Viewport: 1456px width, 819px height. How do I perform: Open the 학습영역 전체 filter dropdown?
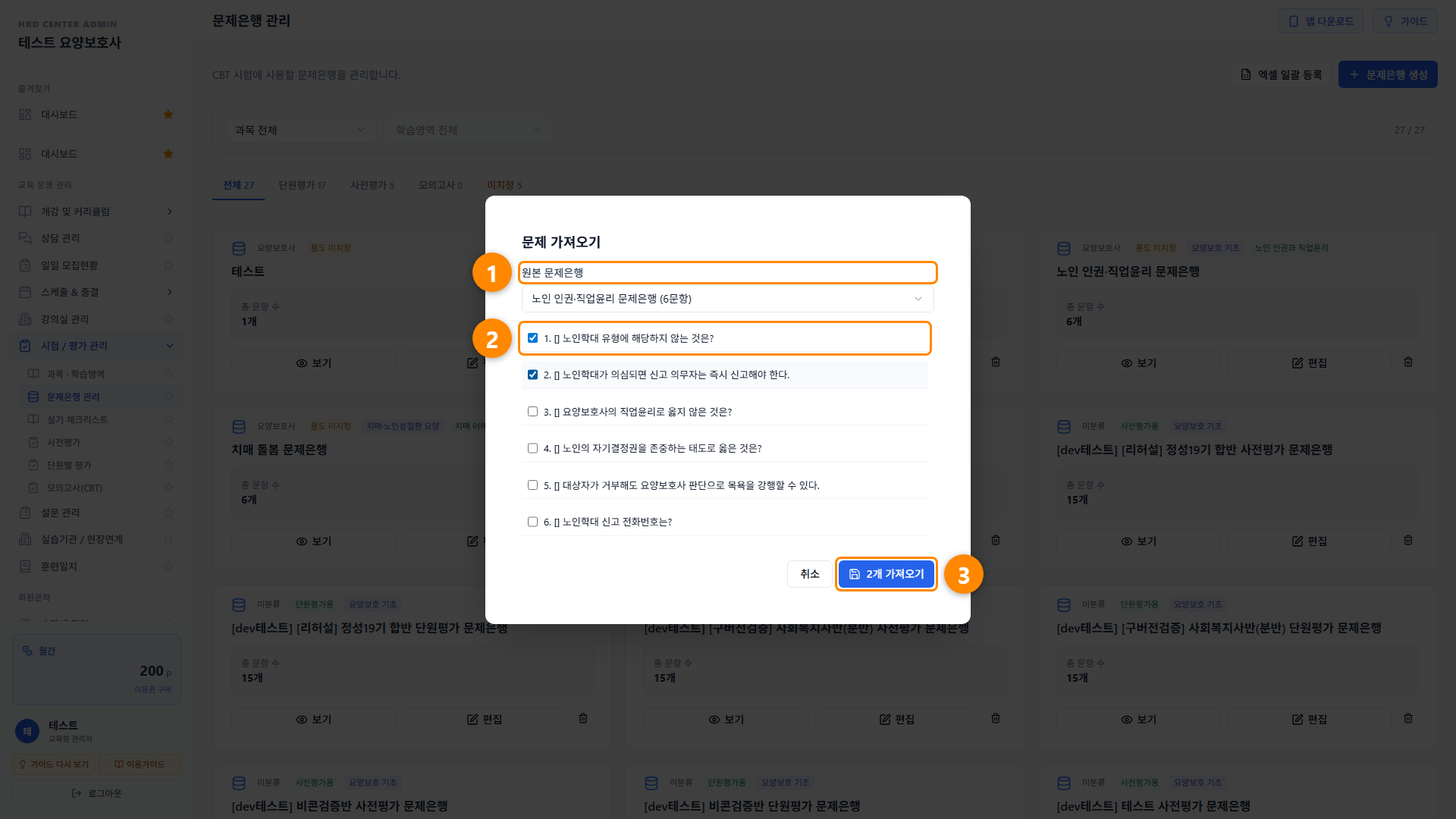pos(468,130)
